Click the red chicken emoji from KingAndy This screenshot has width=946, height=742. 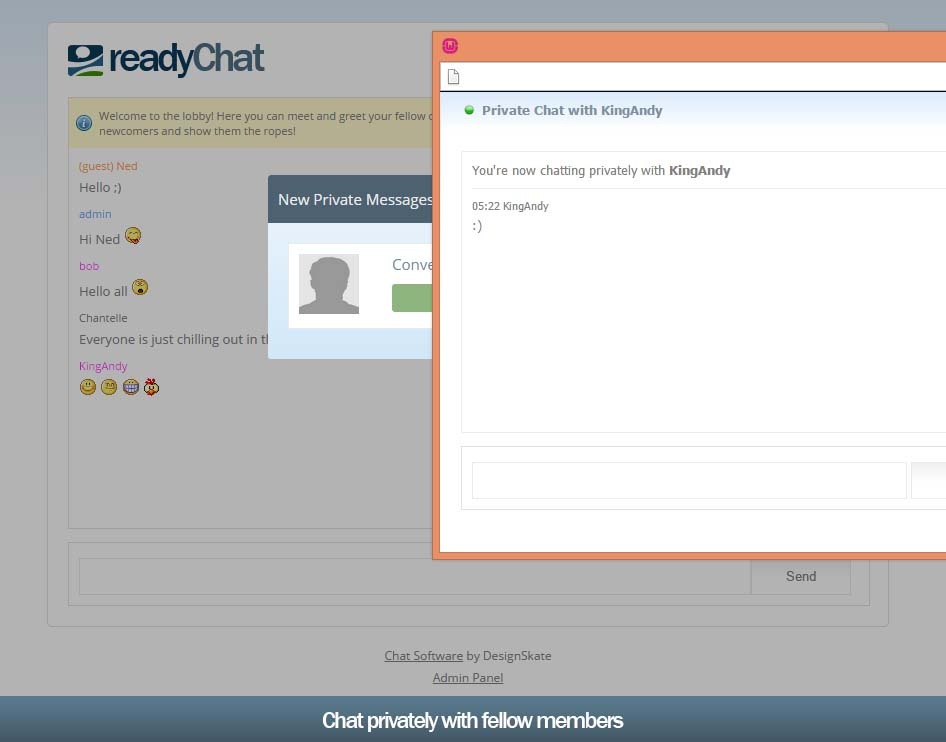pos(151,387)
